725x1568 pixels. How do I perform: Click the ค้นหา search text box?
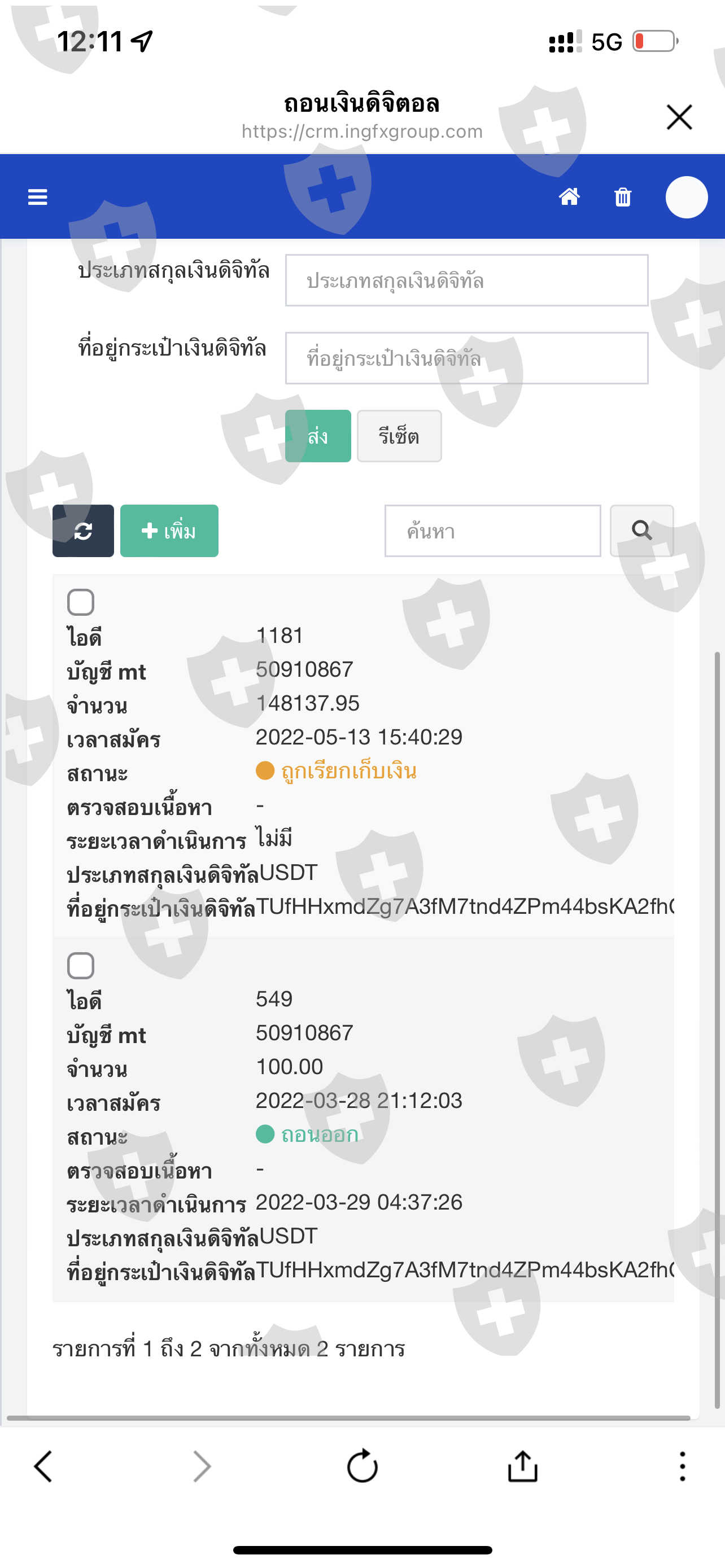click(x=492, y=531)
